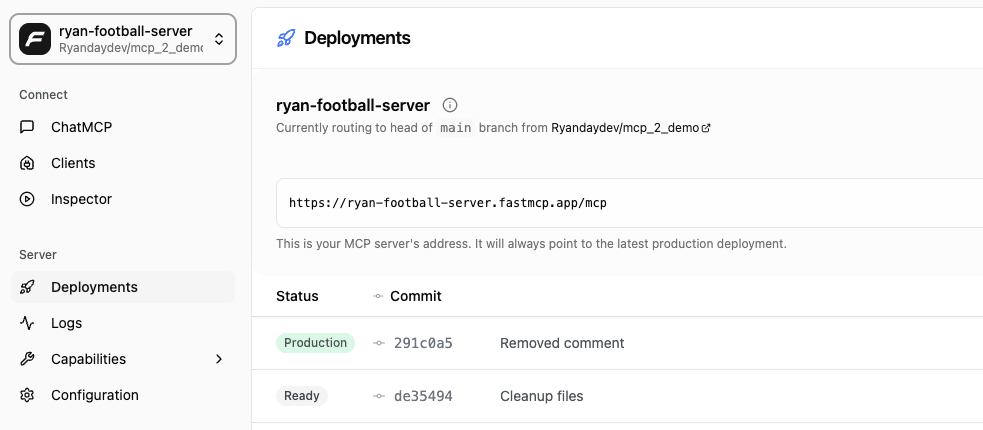Select Deployments in sidebar
This screenshot has height=430, width=983.
pos(123,287)
